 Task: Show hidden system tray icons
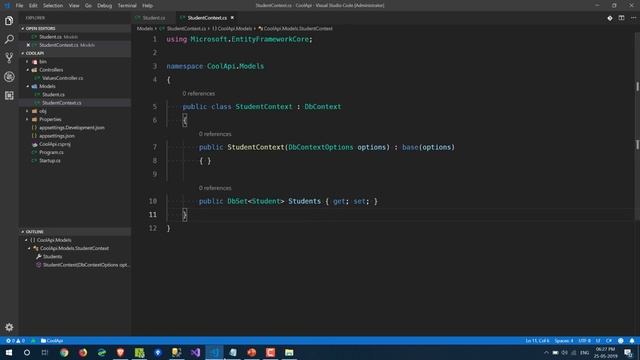click(x=546, y=353)
